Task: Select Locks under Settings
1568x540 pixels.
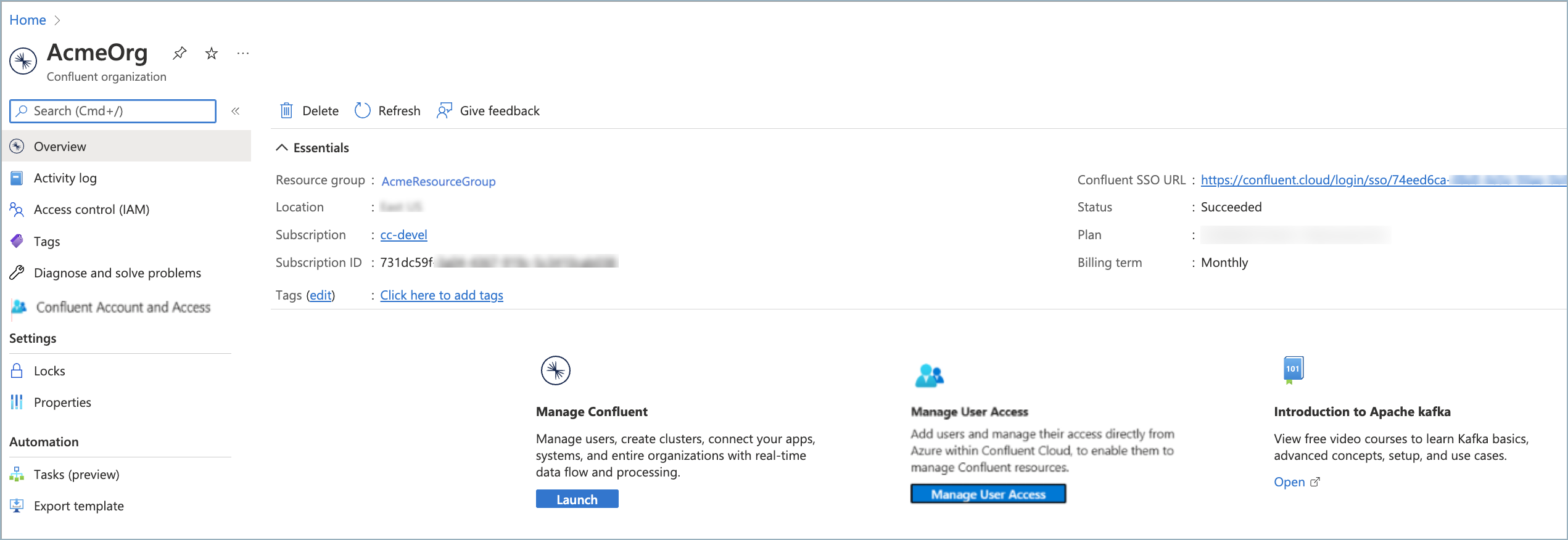Action: [49, 371]
